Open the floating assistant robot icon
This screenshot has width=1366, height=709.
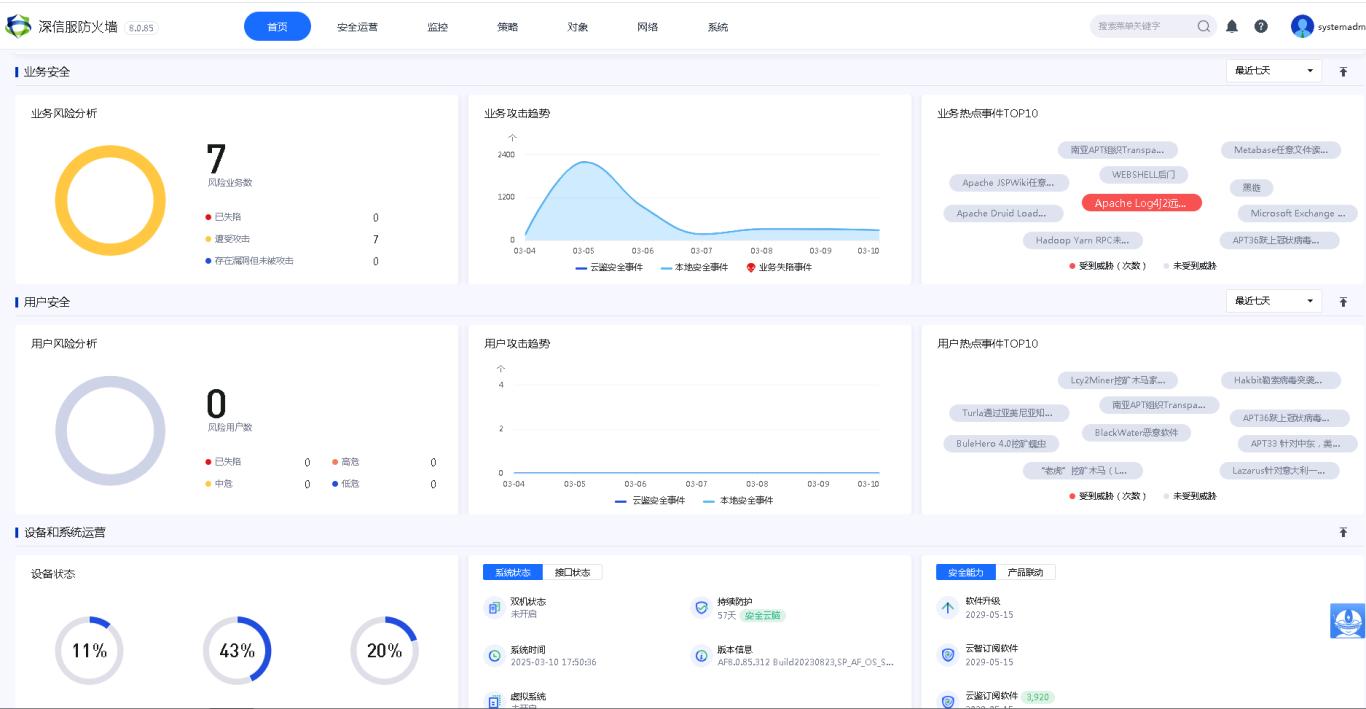pos(1347,621)
